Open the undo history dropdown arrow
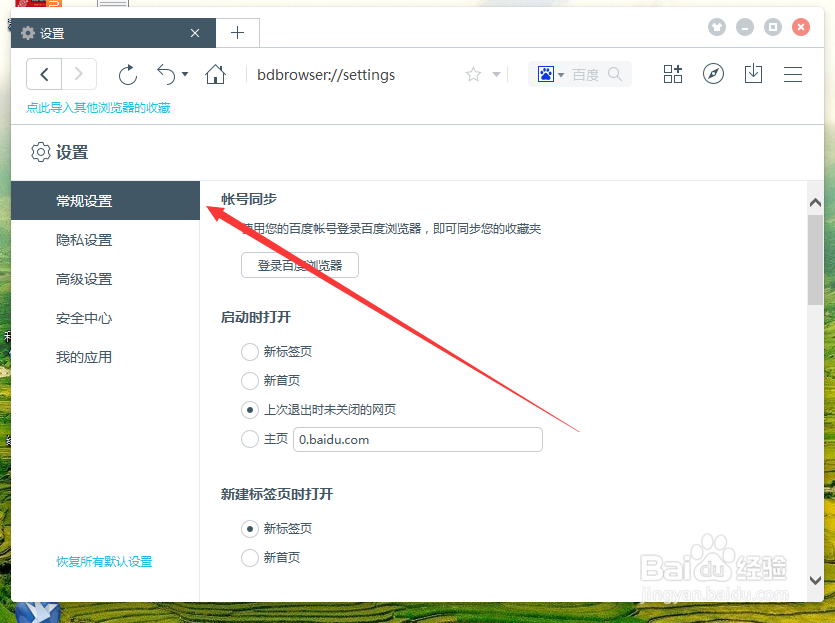This screenshot has width=835, height=623. tap(185, 74)
